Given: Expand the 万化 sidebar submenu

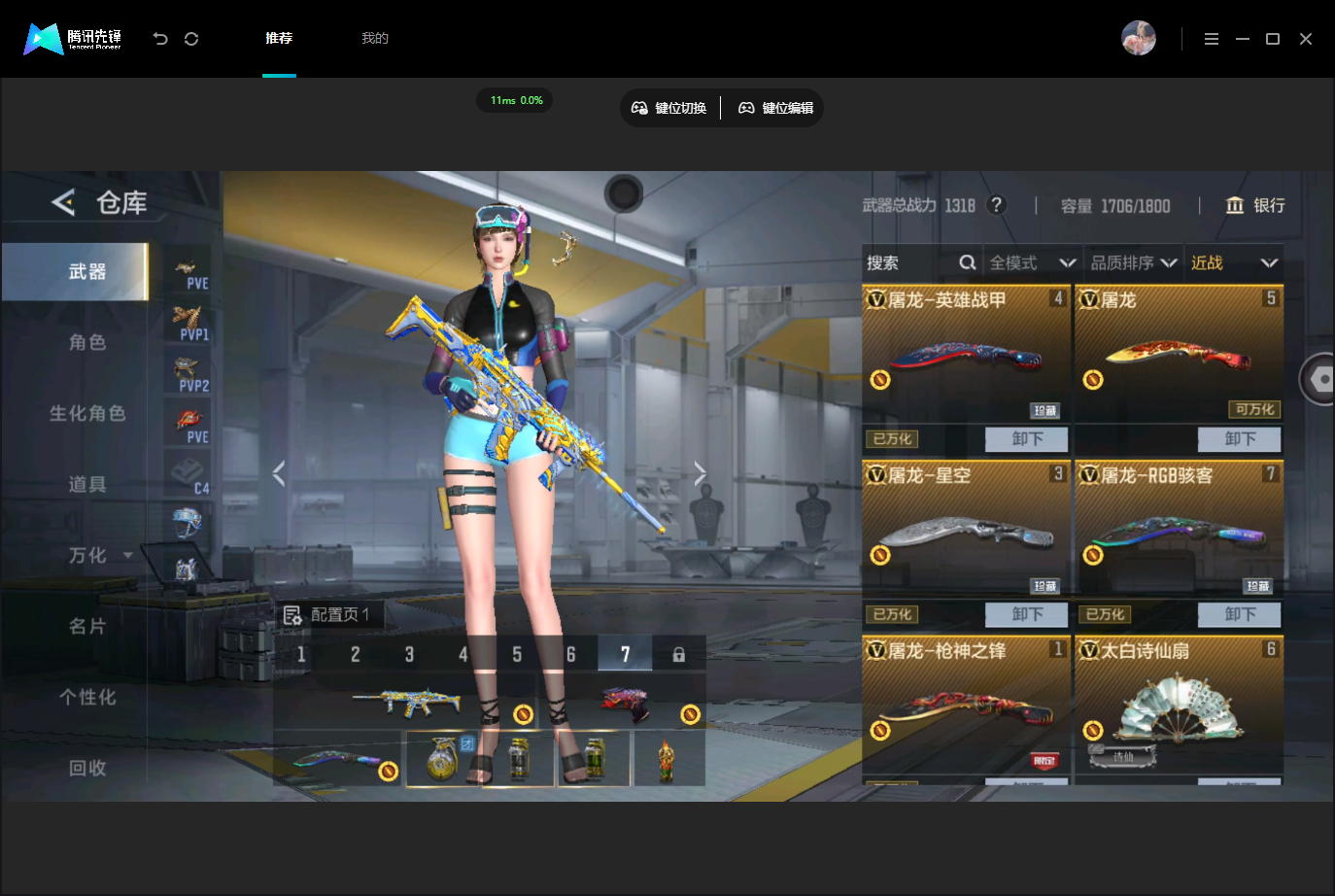Looking at the screenshot, I should (x=127, y=555).
